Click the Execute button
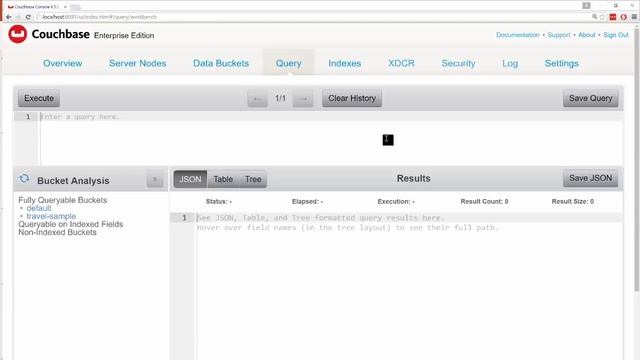640x360 pixels. point(39,98)
